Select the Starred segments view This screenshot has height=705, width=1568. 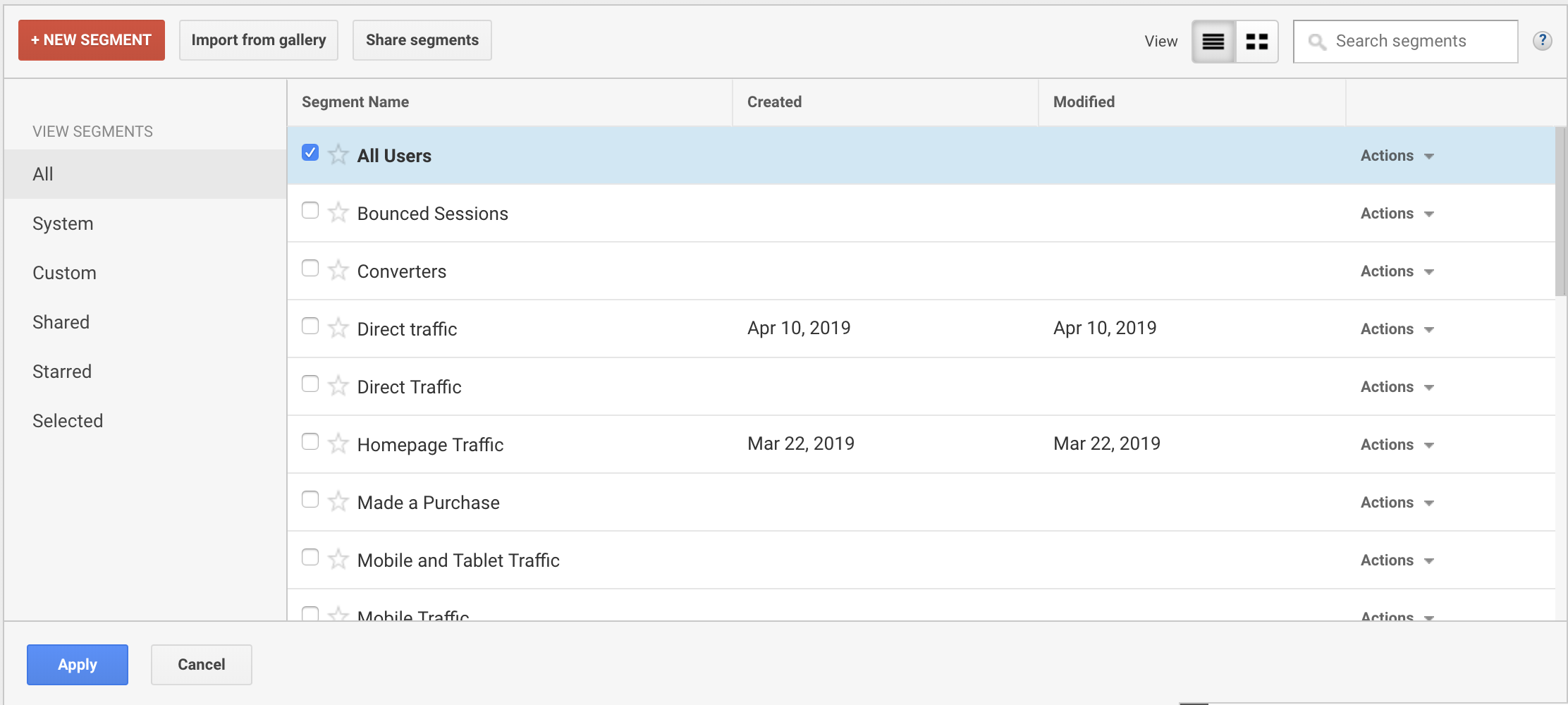click(x=62, y=371)
